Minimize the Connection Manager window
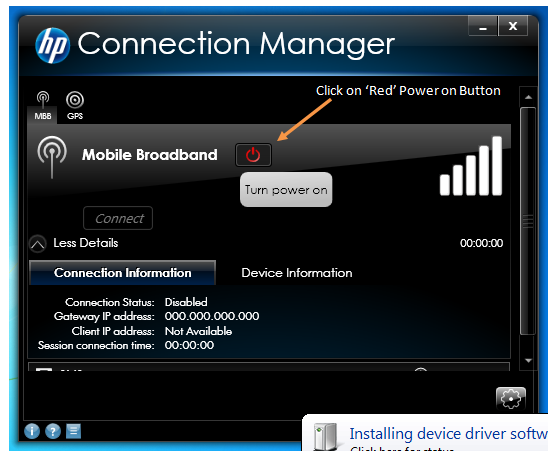The height and width of the screenshot is (457, 555). tap(483, 26)
